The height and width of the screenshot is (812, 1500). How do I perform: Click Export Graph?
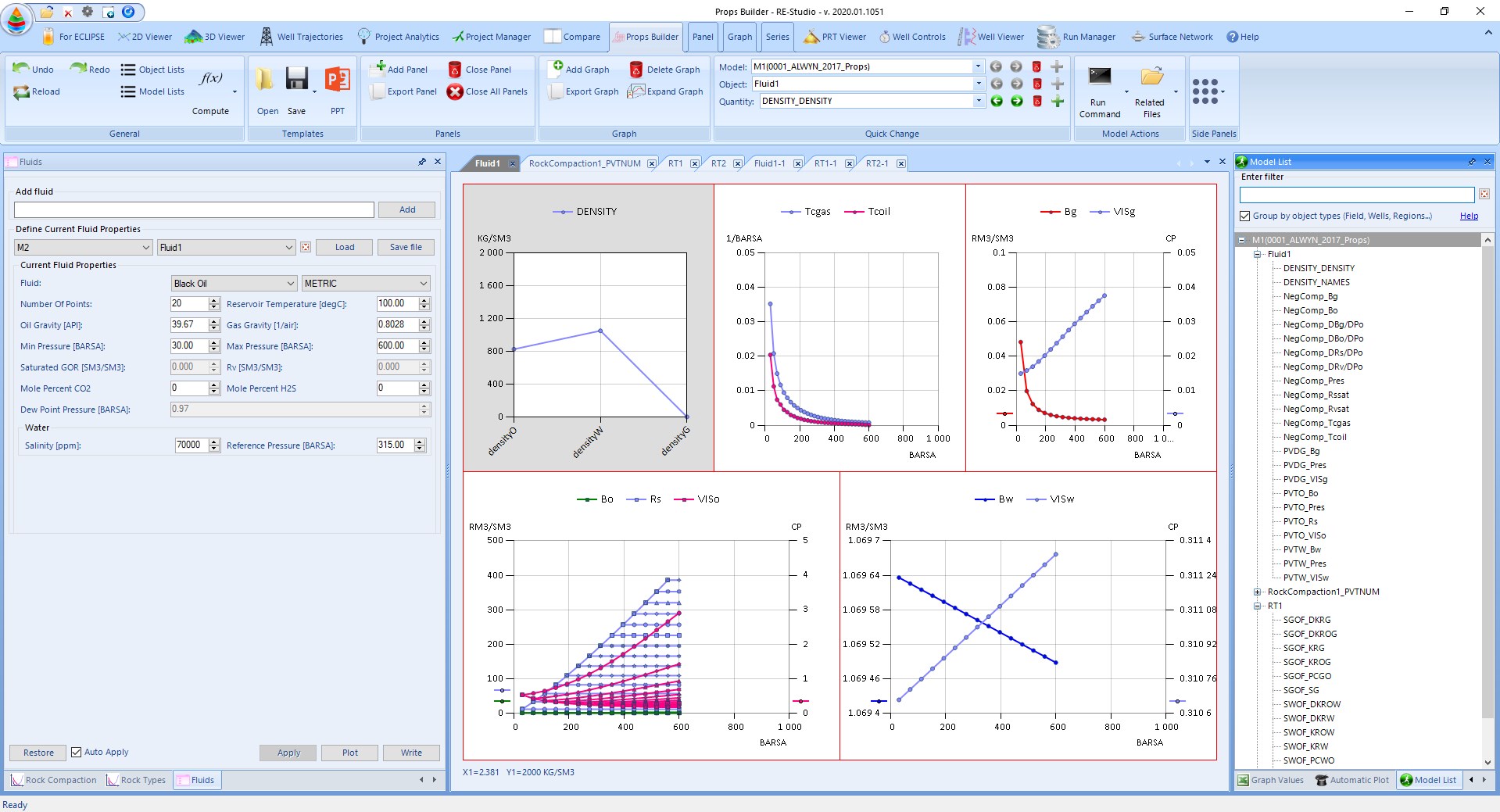point(583,91)
